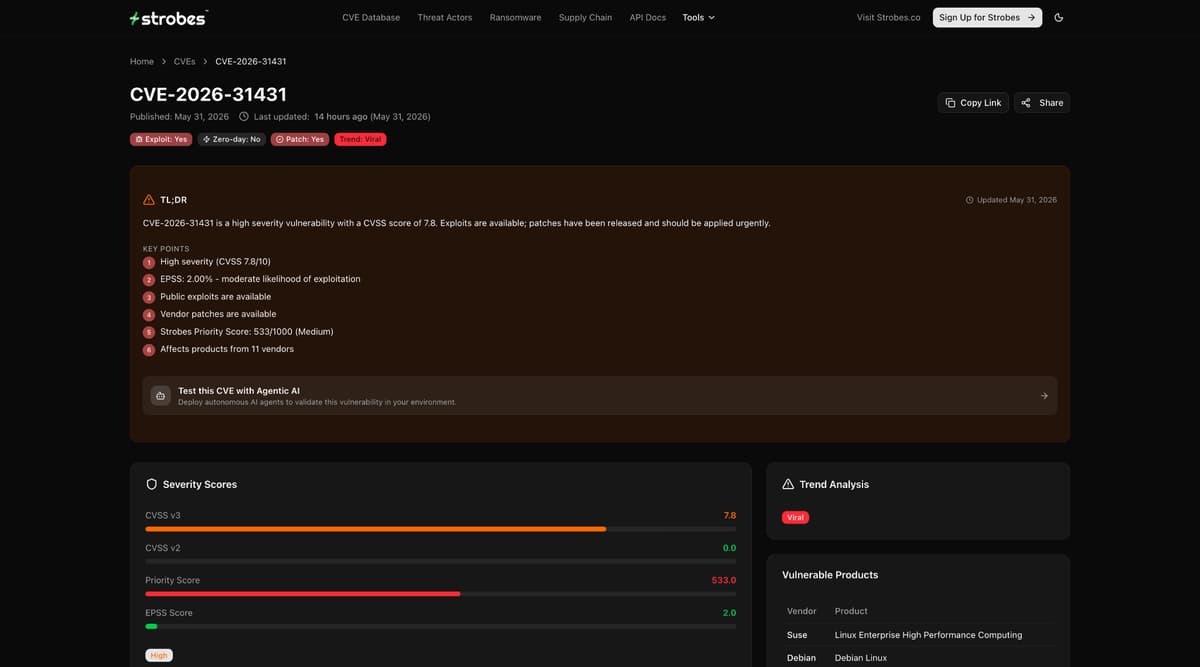Click the Vulnerable Products heading
Image resolution: width=1200 pixels, height=667 pixels.
(x=830, y=575)
